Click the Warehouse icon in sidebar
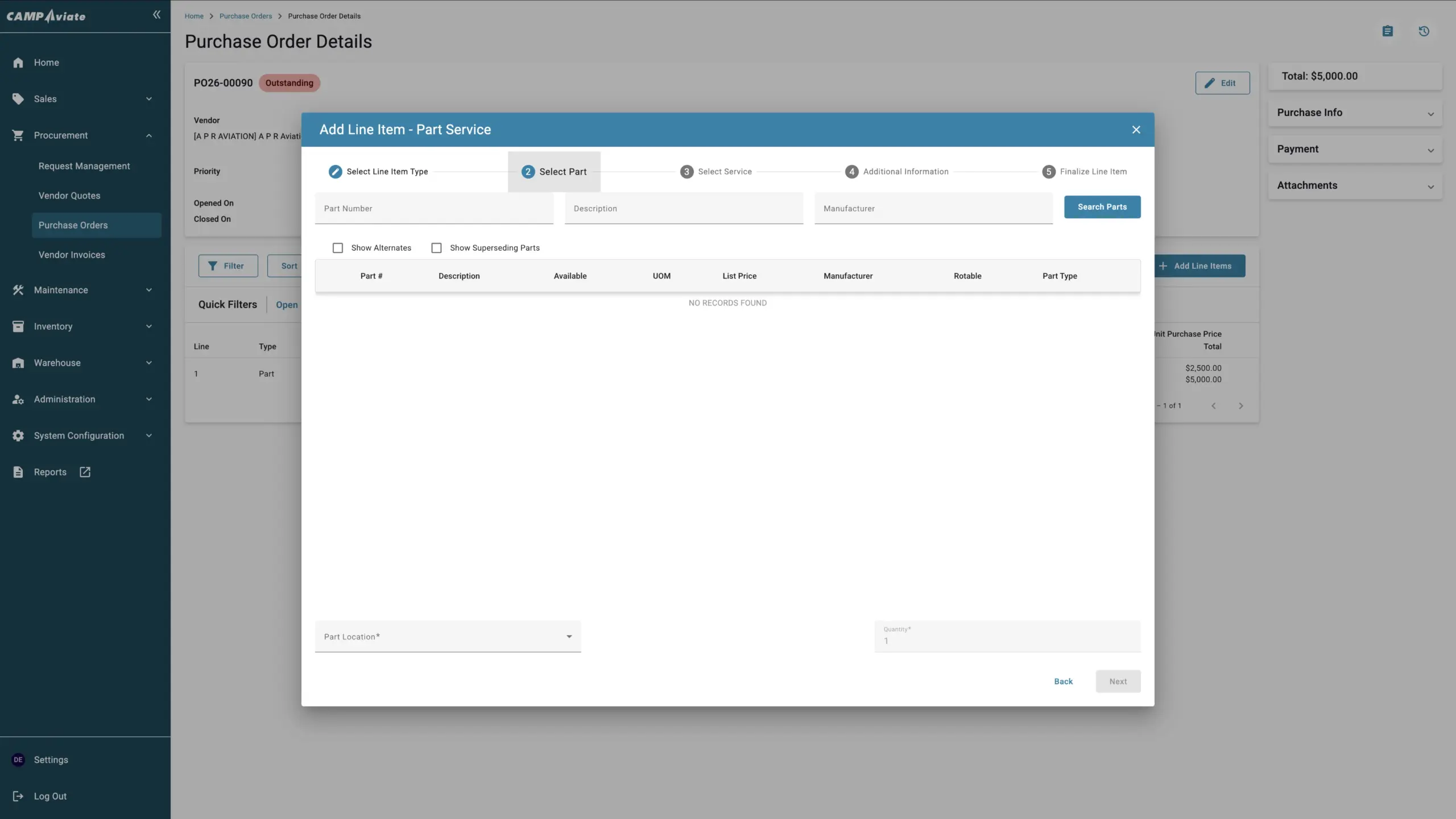 [18, 363]
